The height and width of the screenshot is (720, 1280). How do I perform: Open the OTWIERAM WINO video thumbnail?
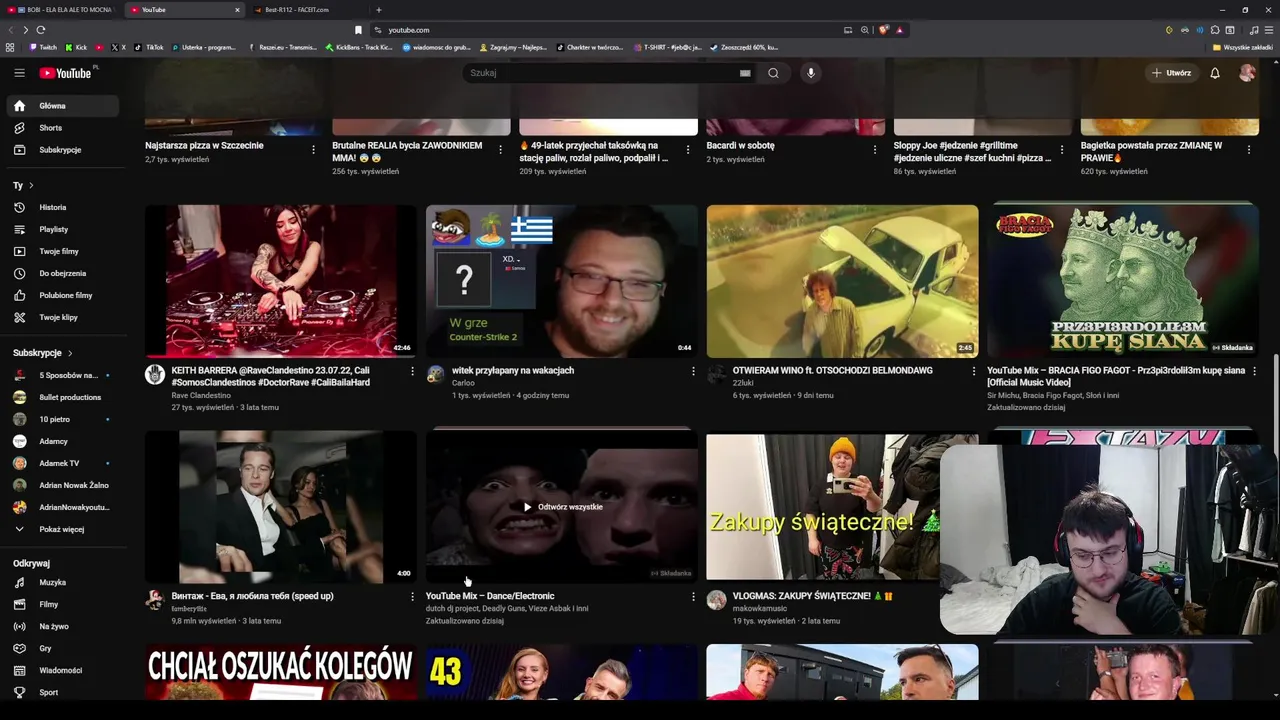pyautogui.click(x=842, y=281)
